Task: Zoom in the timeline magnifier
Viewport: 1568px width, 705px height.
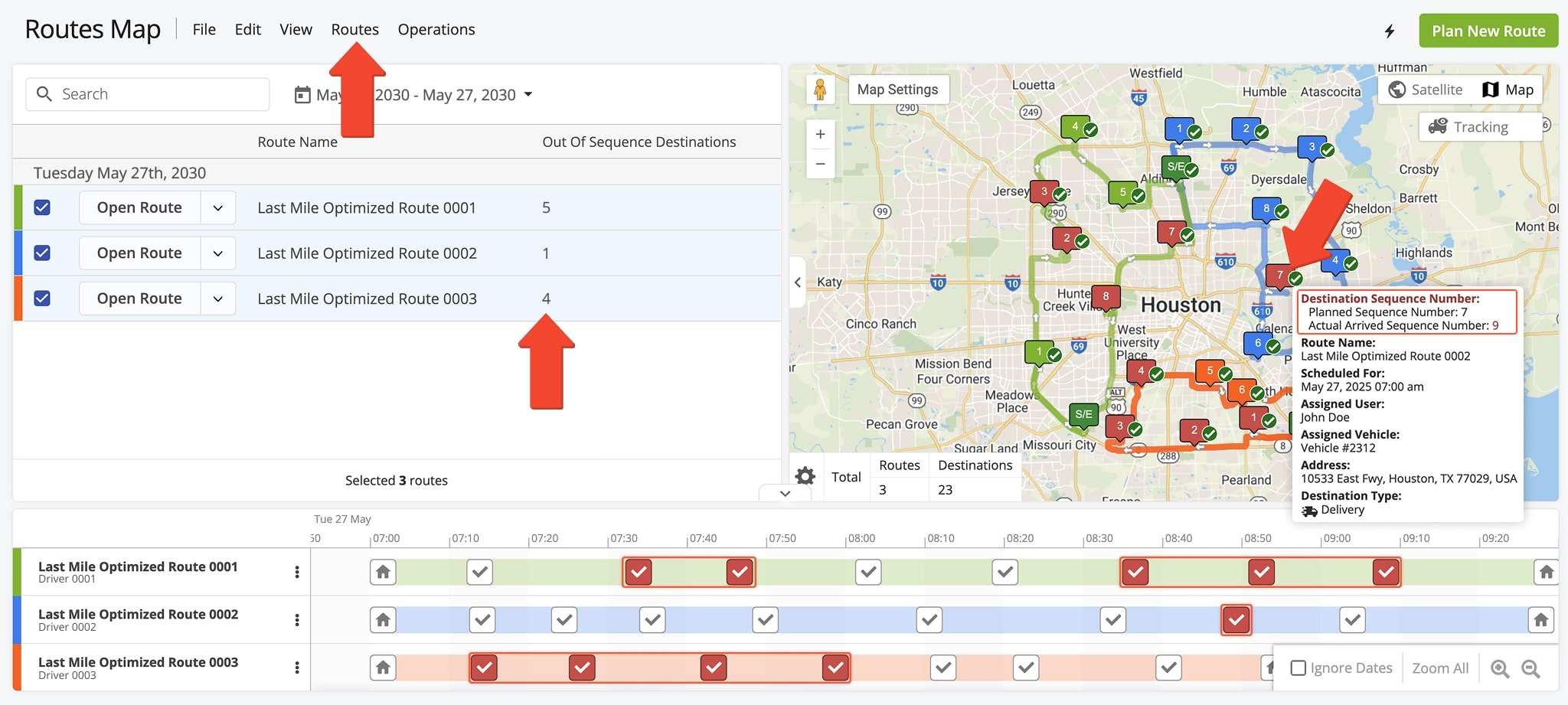Action: pos(1500,668)
